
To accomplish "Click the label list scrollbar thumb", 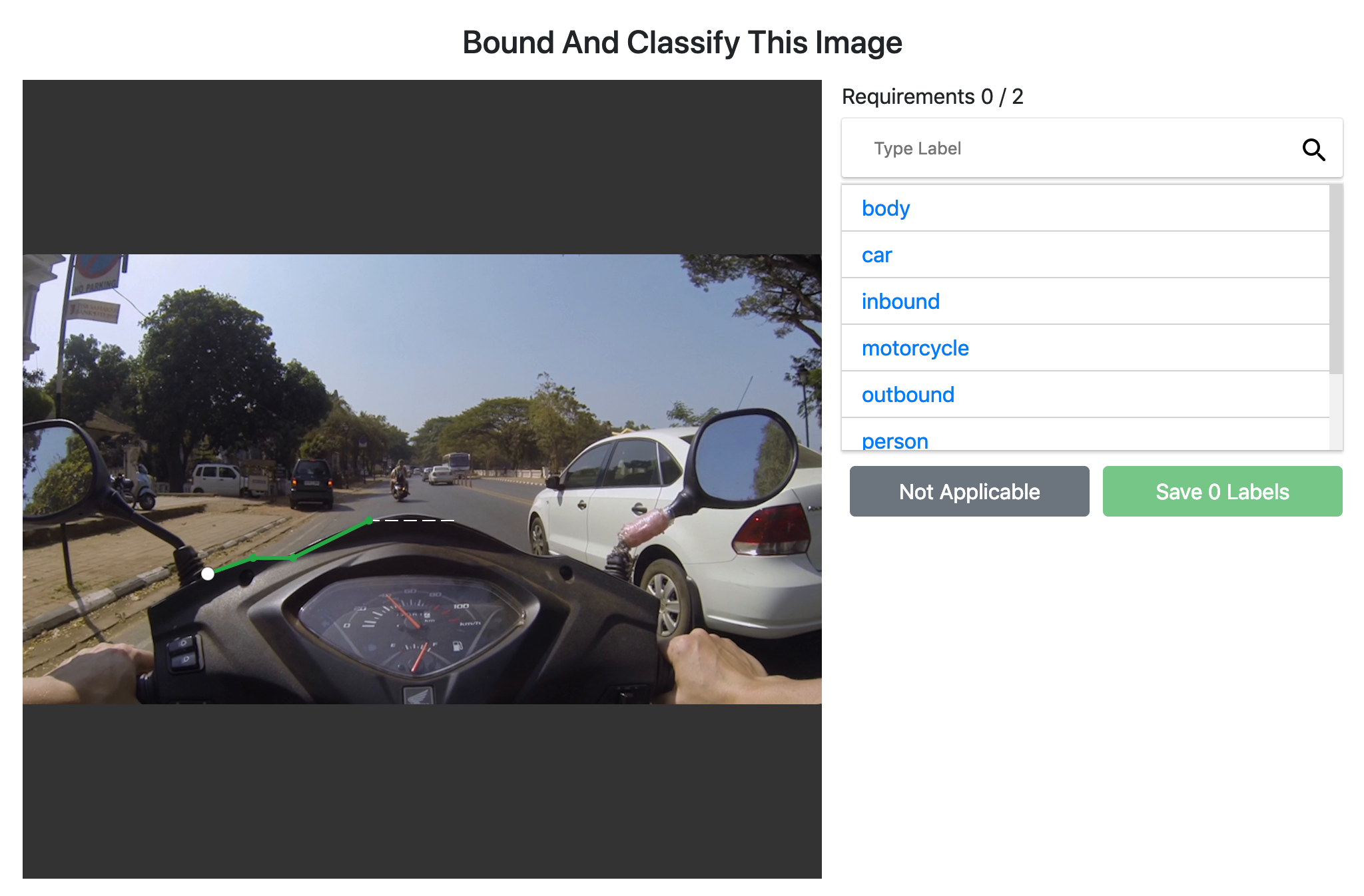I will tap(1336, 280).
